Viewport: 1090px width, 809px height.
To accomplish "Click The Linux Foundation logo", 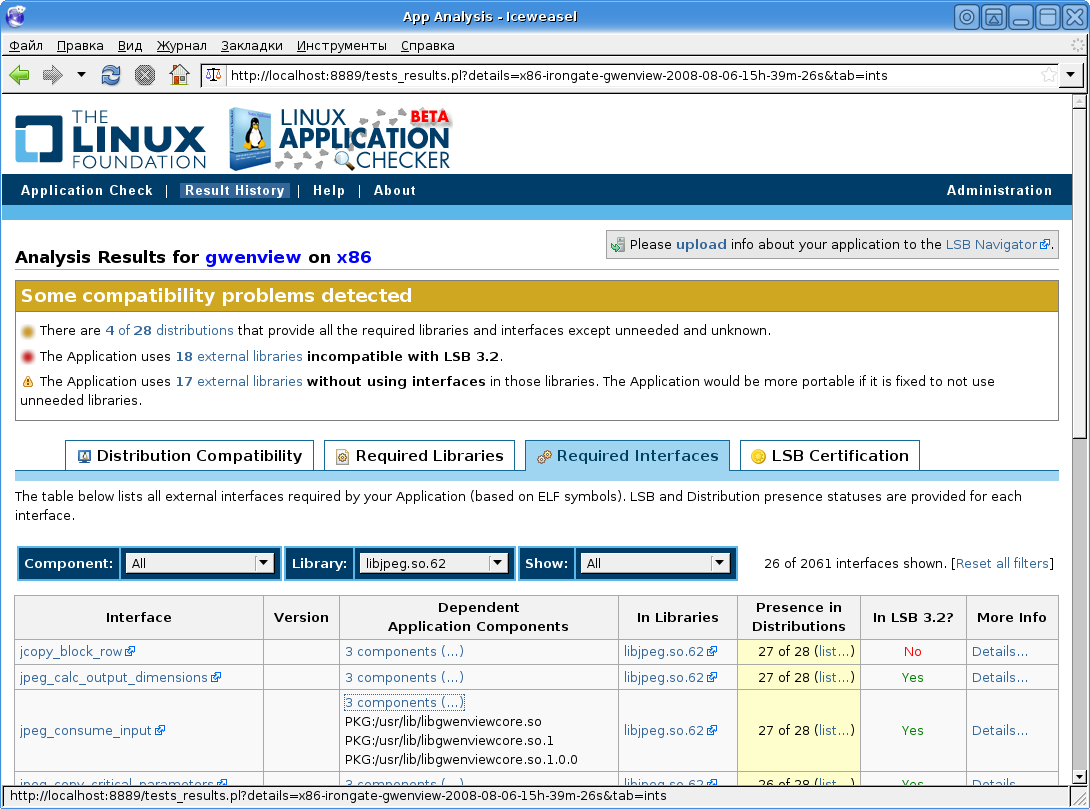I will click(111, 140).
